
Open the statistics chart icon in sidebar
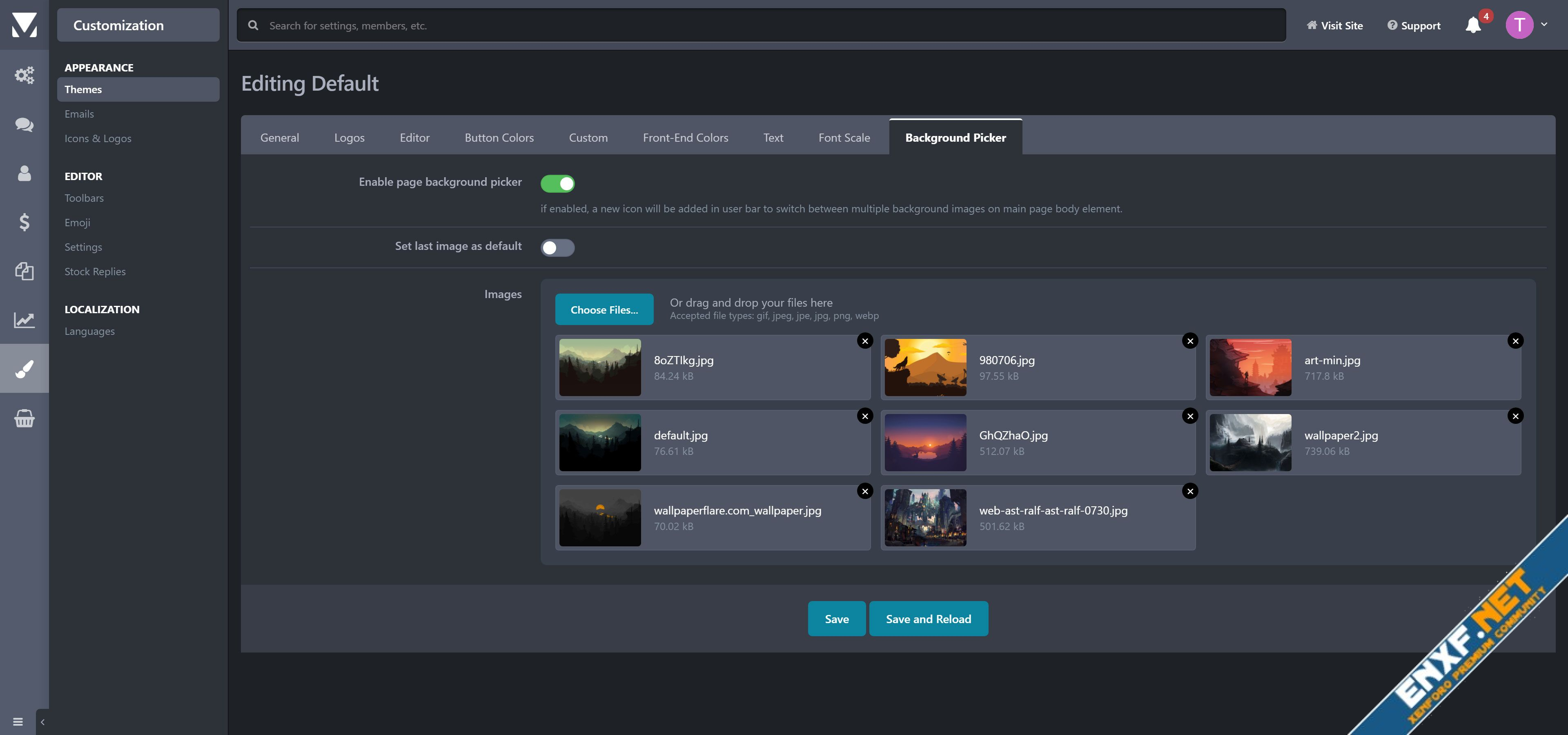24,320
